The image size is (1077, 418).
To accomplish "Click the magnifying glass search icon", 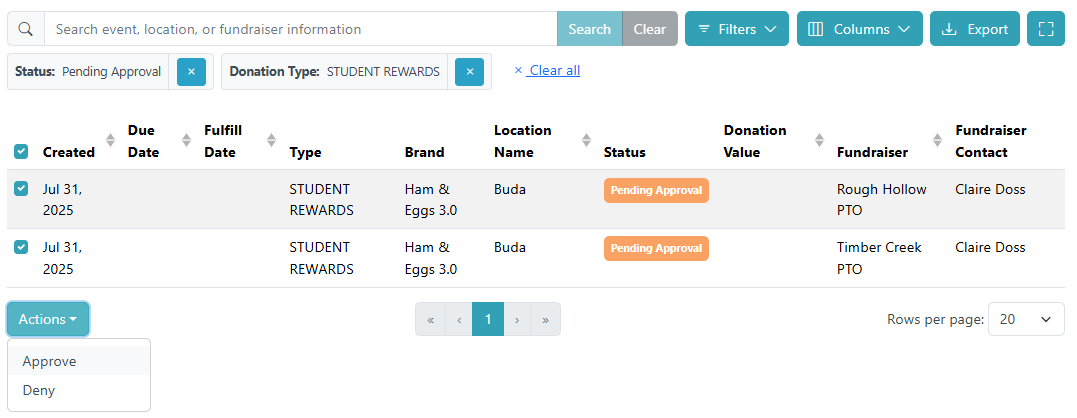I will click(x=26, y=29).
